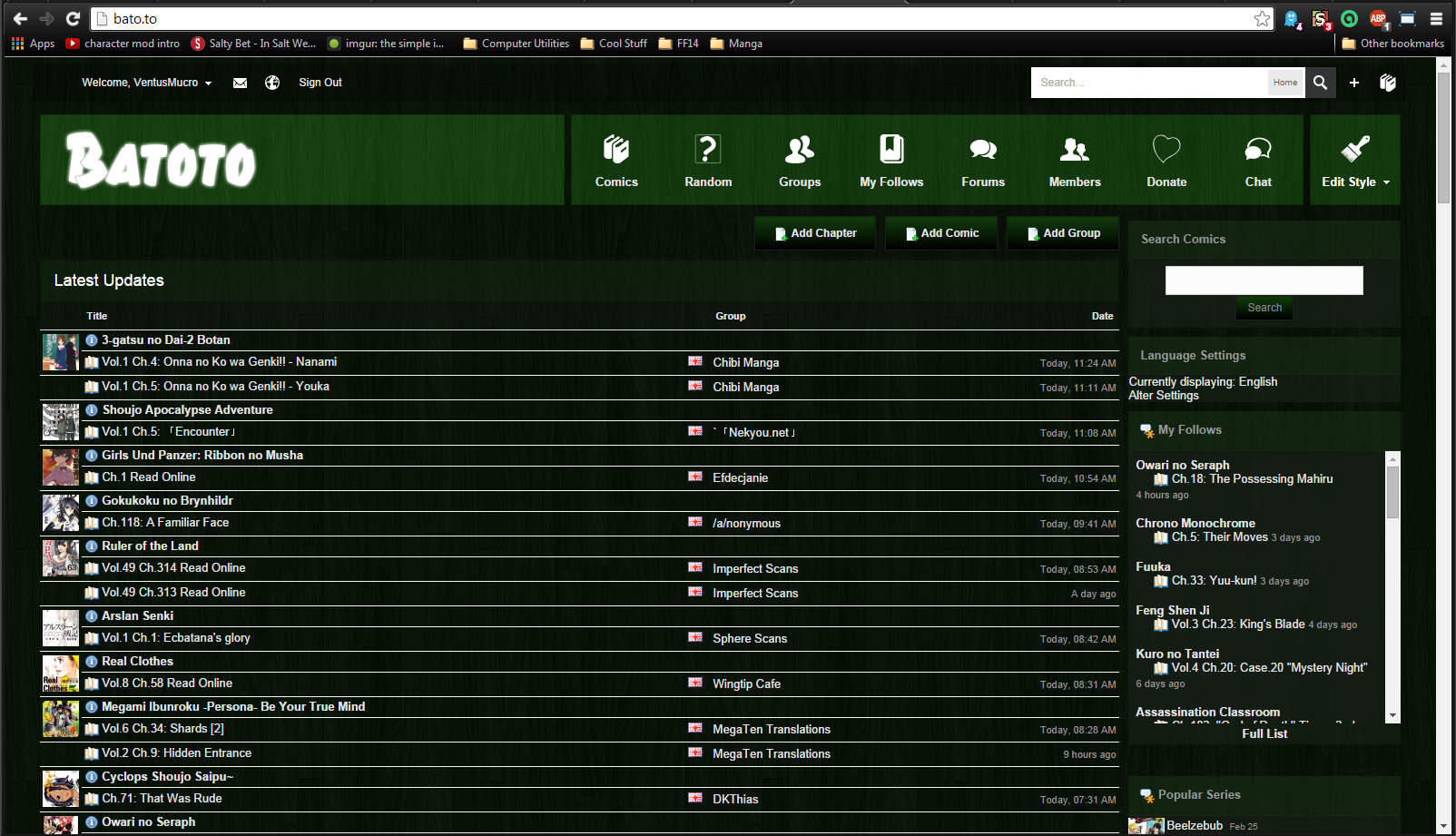This screenshot has width=1456, height=836.
Task: Click the Edit Style paintbrush icon
Action: coord(1354,146)
